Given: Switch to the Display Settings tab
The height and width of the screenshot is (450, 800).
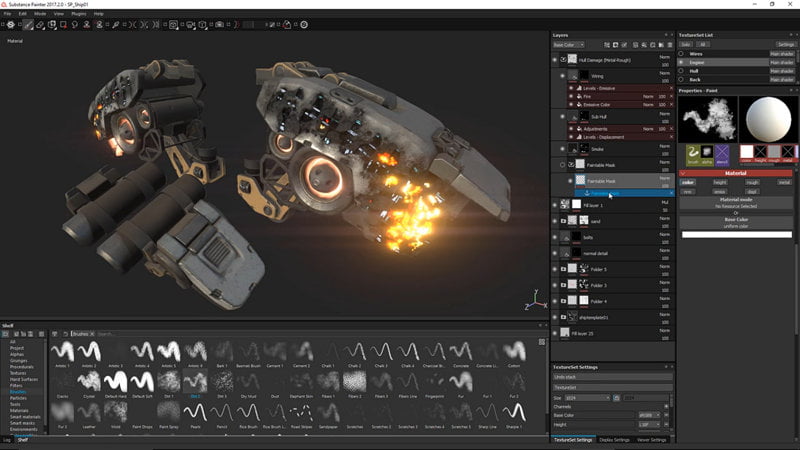Looking at the screenshot, I should [x=614, y=439].
